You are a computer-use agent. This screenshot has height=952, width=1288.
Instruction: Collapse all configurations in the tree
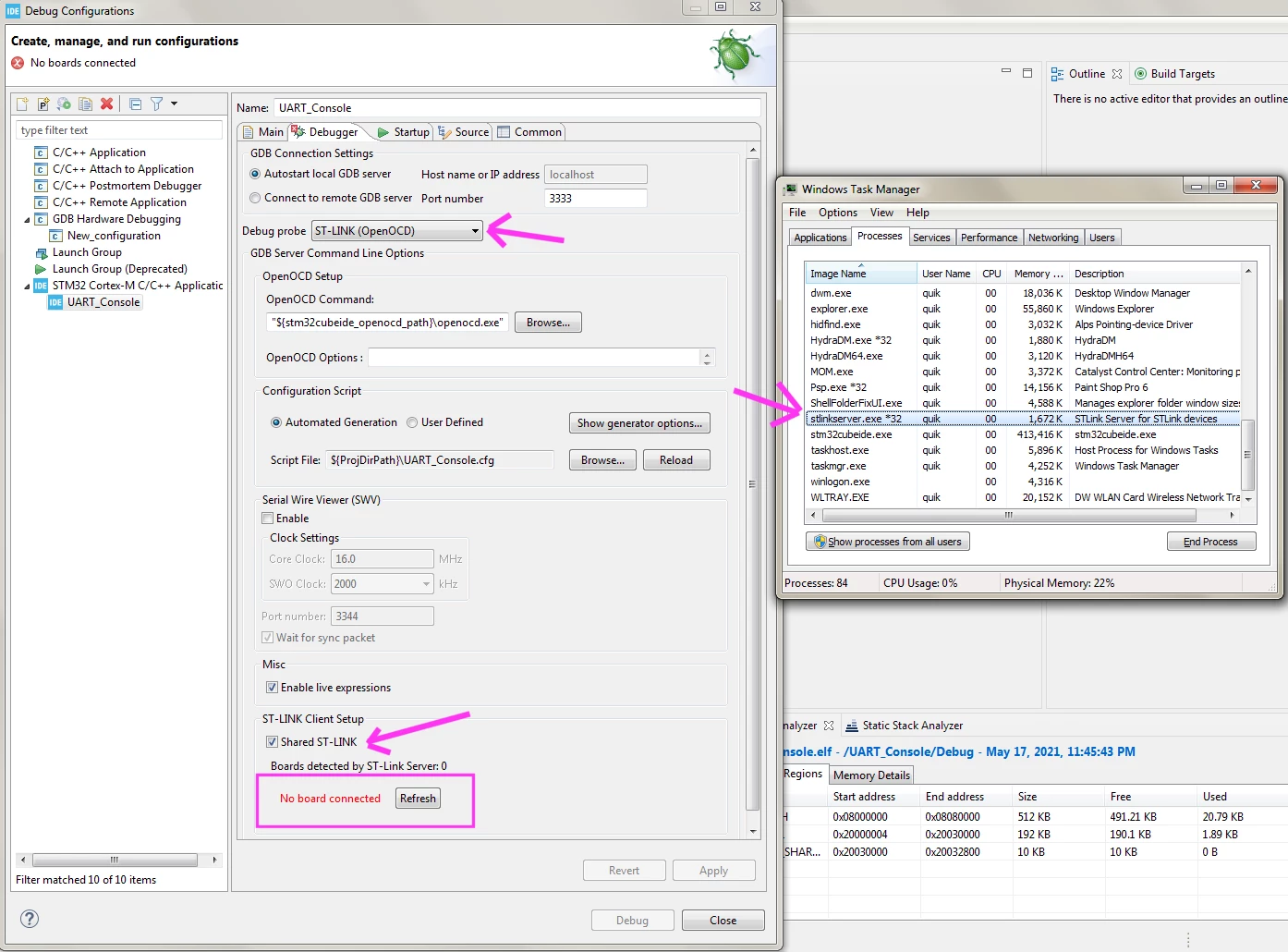(135, 104)
